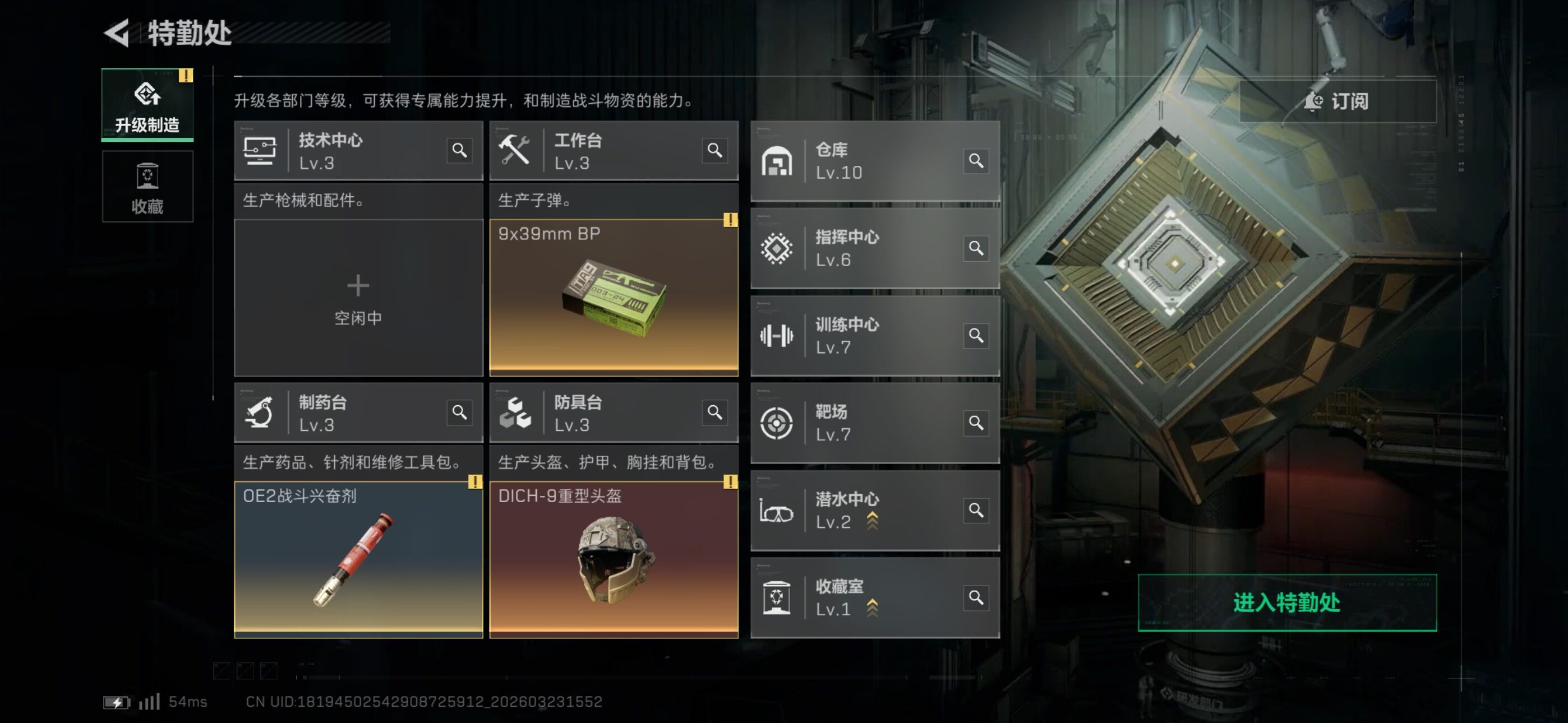
Task: Open 潜水中心 magnifier icon
Action: pos(976,510)
